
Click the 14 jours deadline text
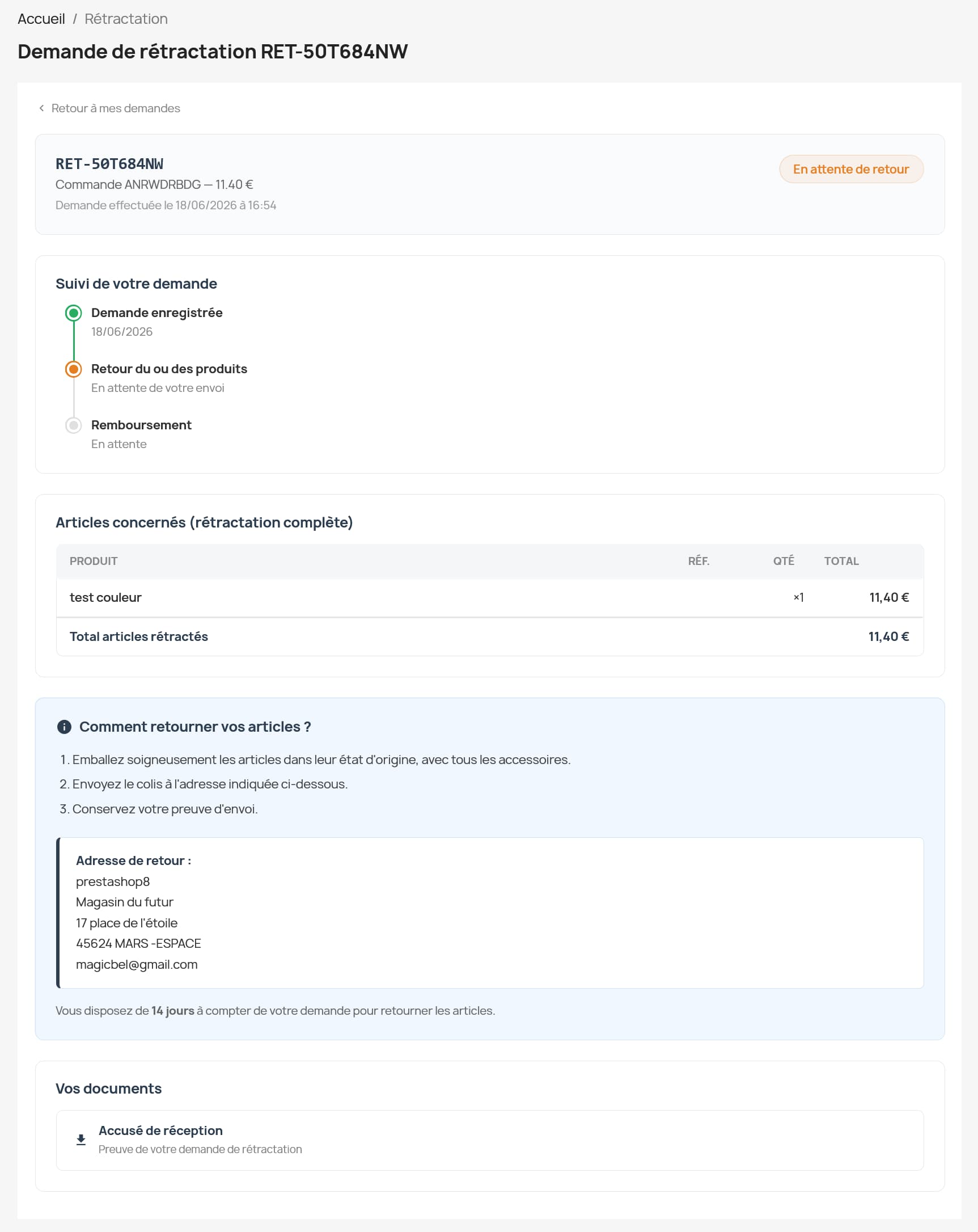click(172, 1011)
